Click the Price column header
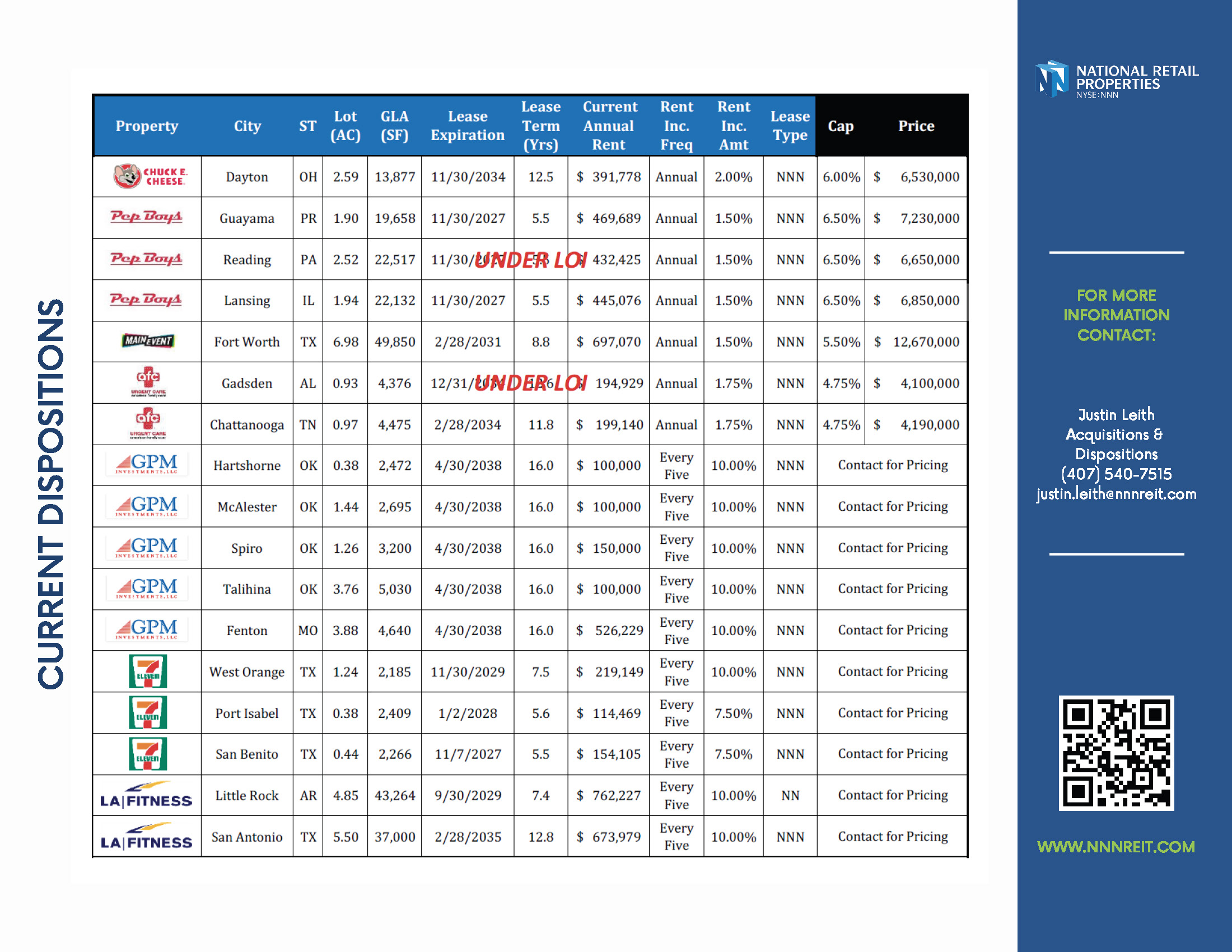Viewport: 1232px width, 952px height. point(916,126)
